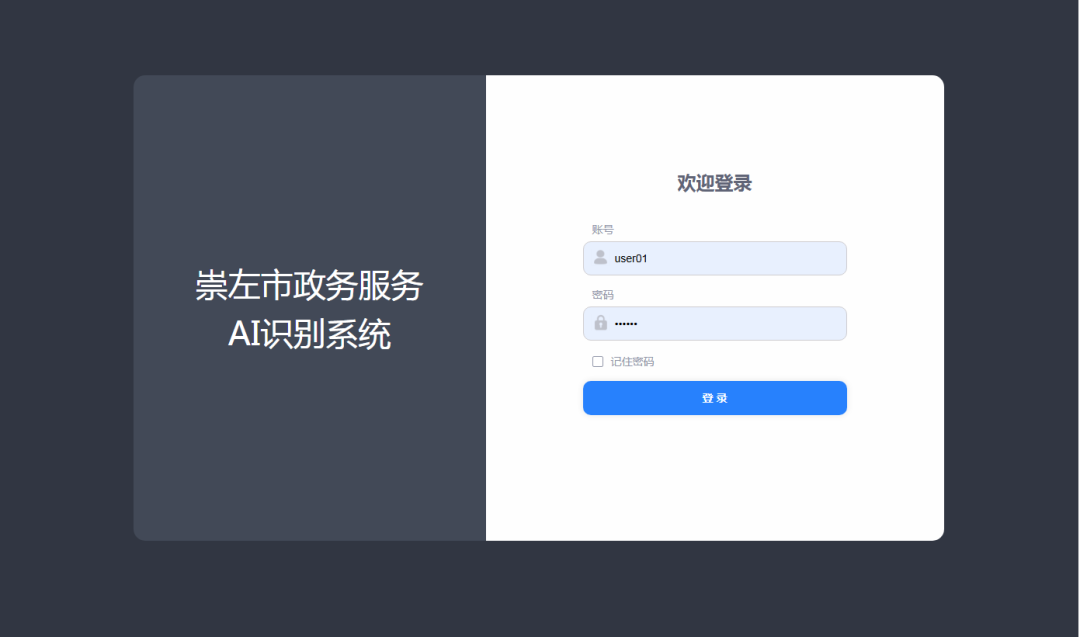Click blank white area below 登录 button
1080x637 pixels.
coord(714,475)
